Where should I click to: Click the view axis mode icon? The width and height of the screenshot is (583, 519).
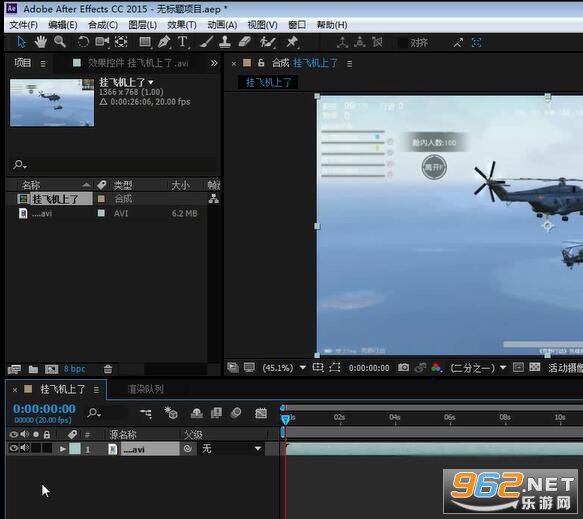tap(377, 42)
